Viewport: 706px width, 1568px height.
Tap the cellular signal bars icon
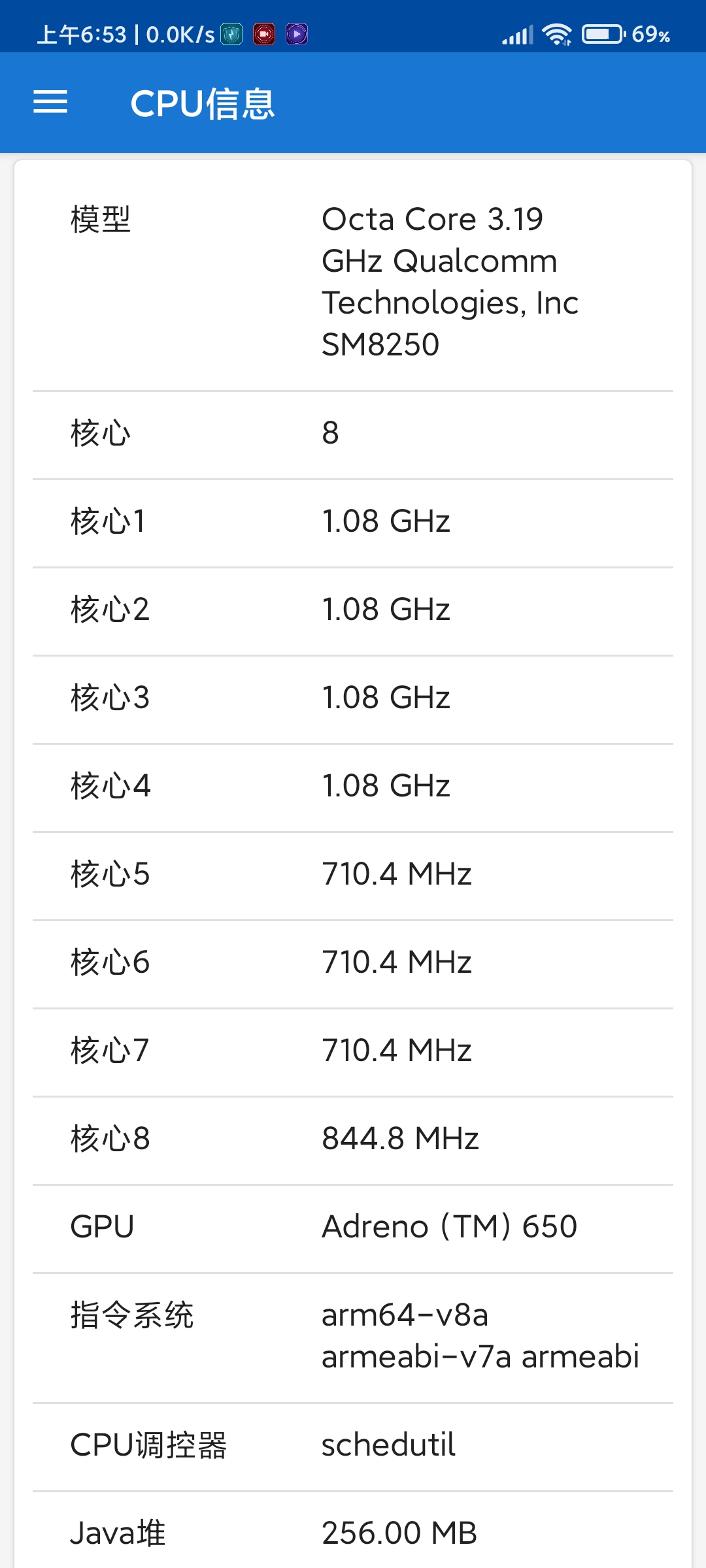[x=518, y=35]
